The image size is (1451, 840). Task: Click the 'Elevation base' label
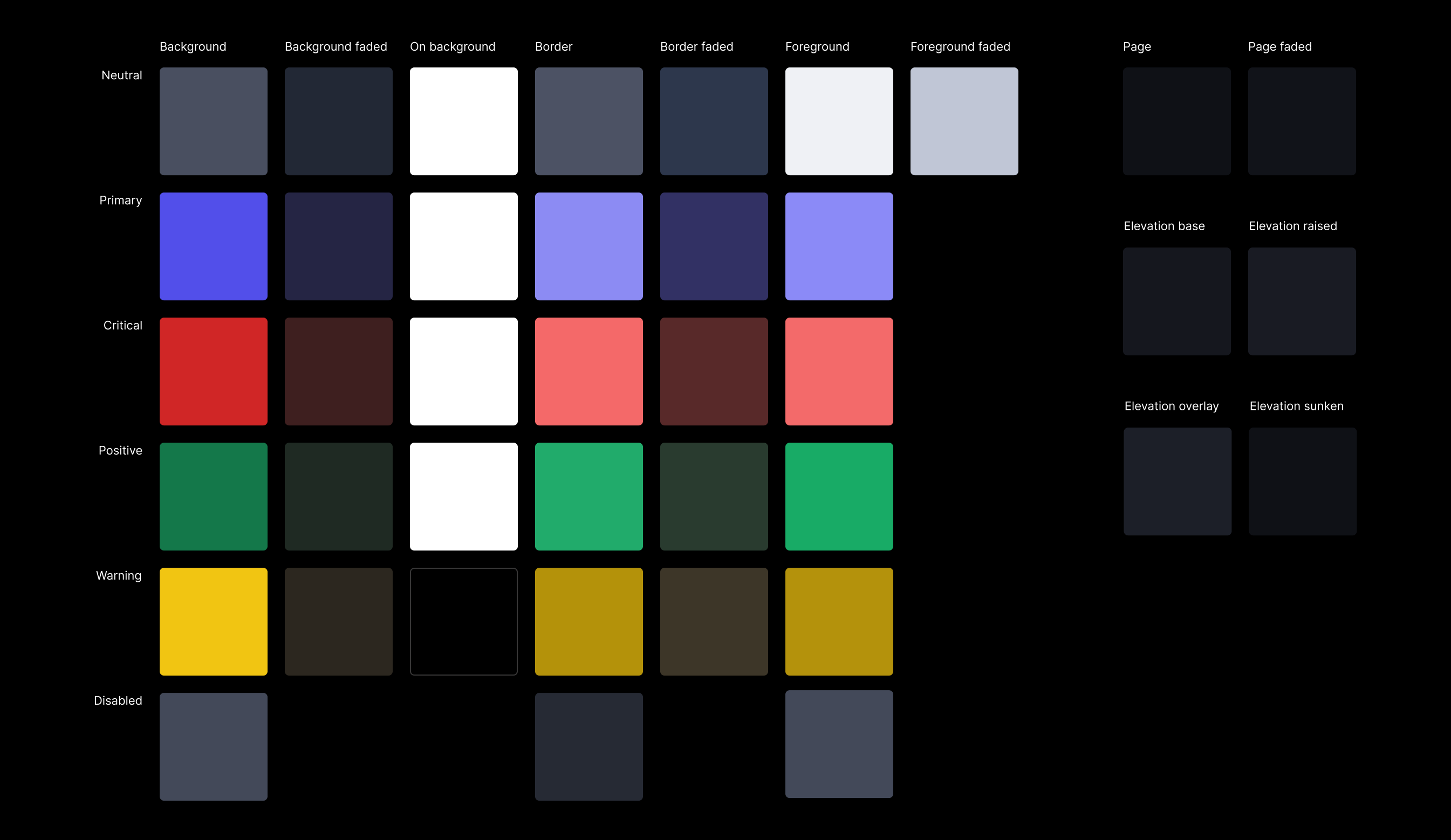click(1163, 226)
